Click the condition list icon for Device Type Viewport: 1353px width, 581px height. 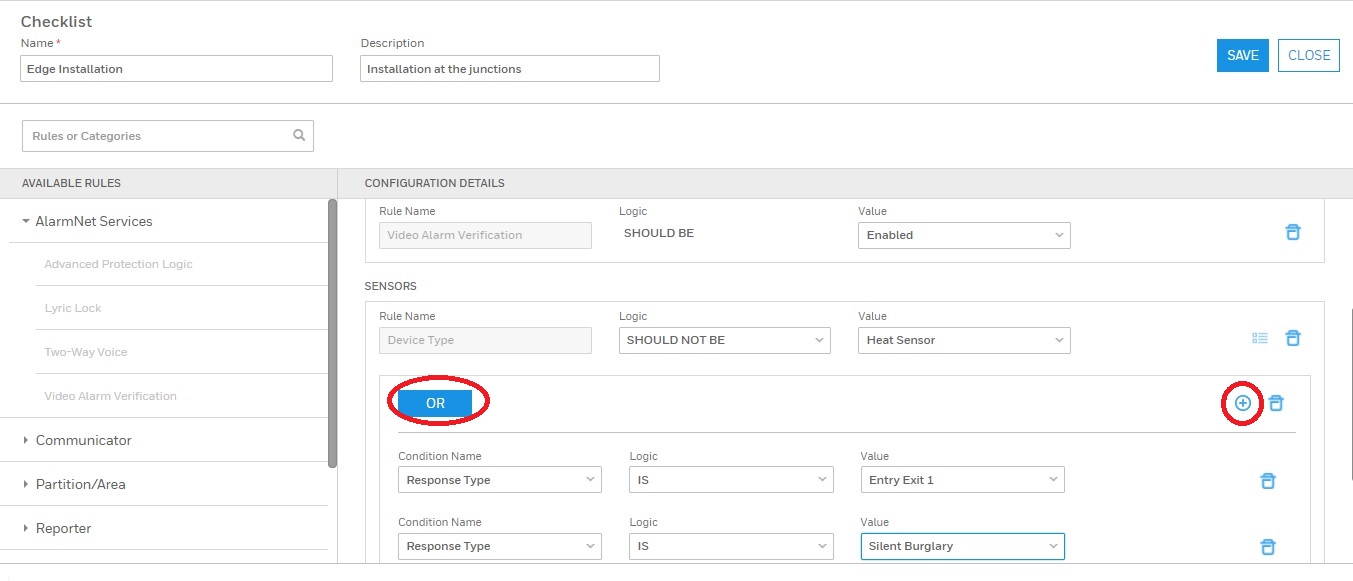[1260, 338]
